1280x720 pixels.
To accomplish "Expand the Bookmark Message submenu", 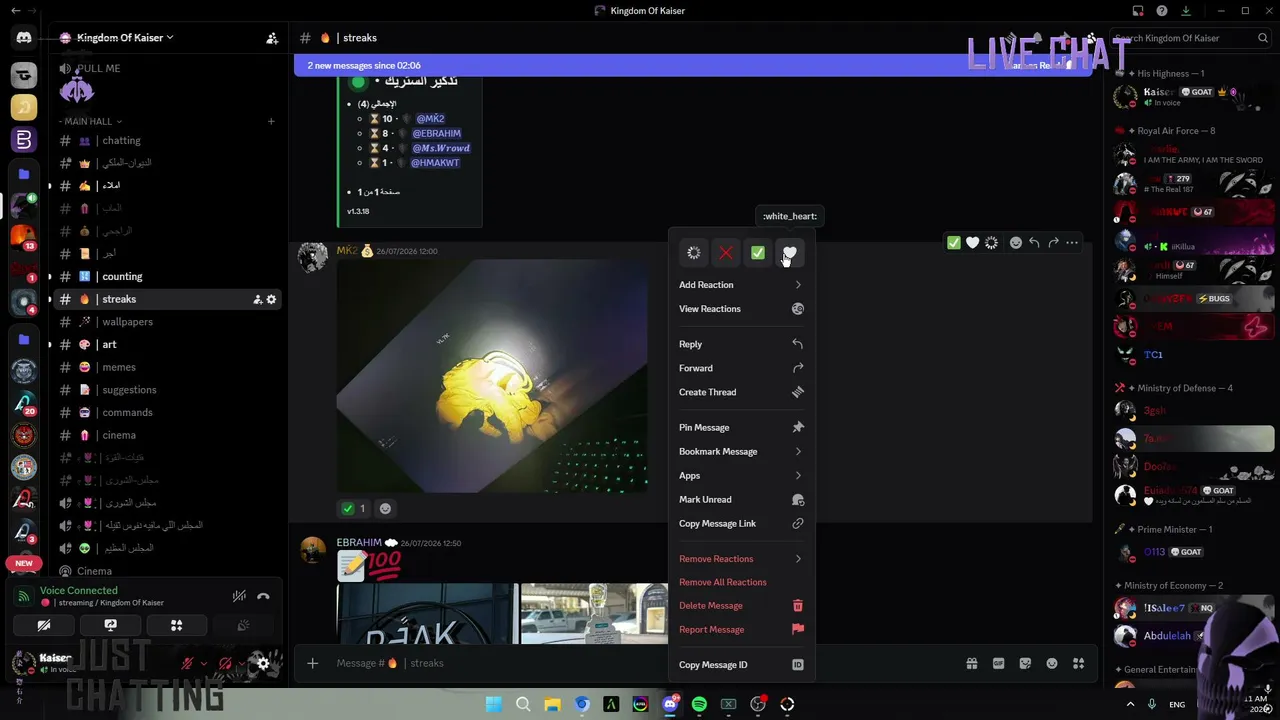I will (741, 451).
